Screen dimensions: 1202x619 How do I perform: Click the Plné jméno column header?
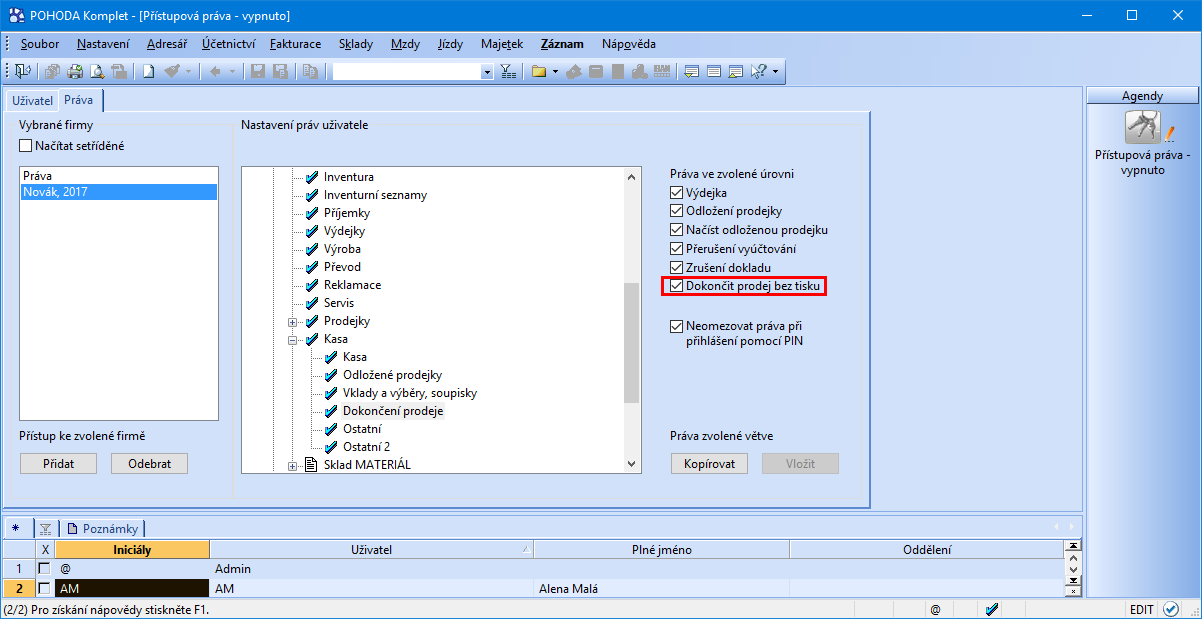[x=662, y=549]
